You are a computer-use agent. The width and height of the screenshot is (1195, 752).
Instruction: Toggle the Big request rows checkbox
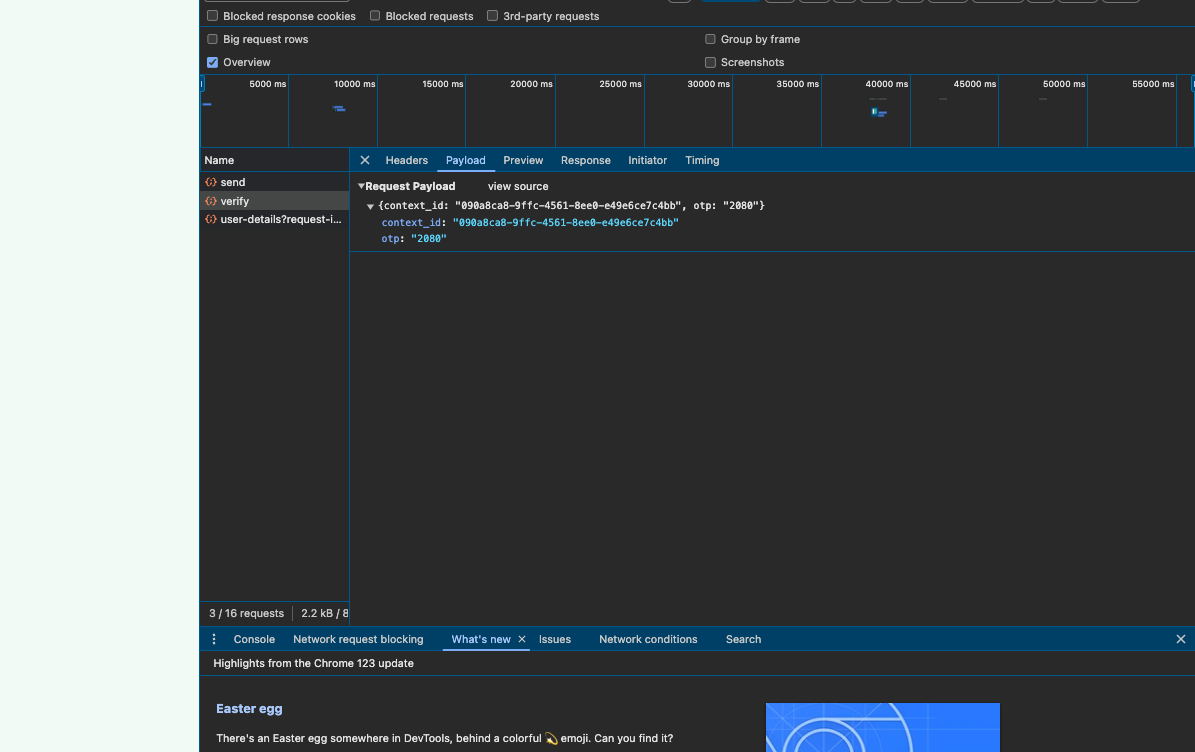tap(213, 39)
